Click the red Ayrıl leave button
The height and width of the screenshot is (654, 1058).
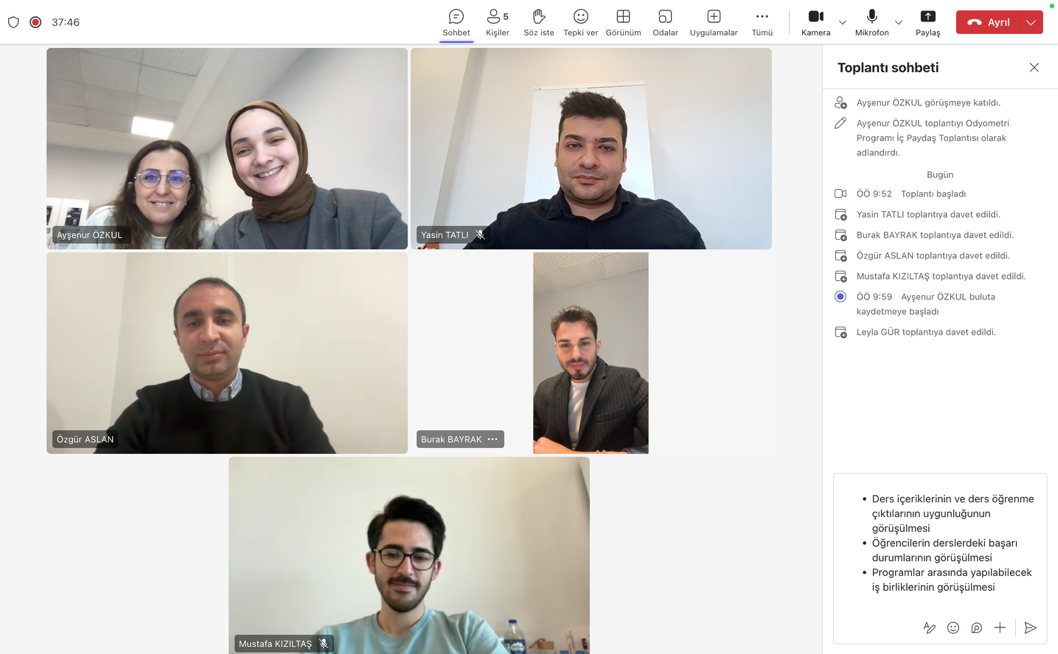[988, 22]
